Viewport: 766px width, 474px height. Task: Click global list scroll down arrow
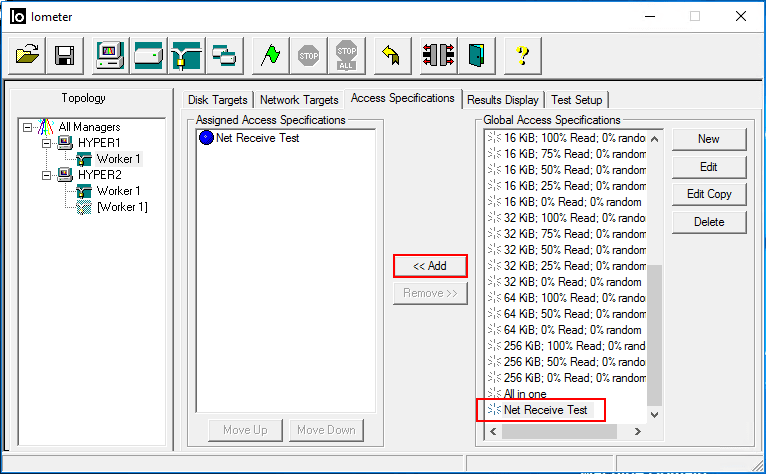pos(655,415)
